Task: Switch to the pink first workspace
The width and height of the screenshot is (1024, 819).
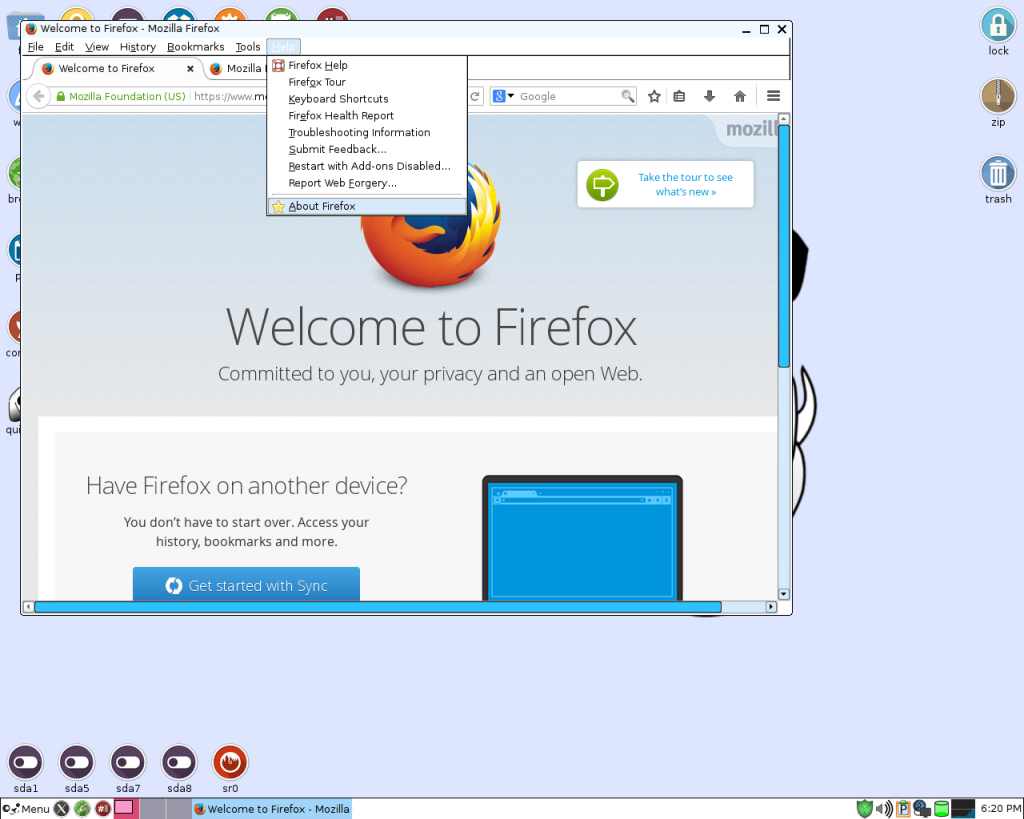Action: (125, 809)
